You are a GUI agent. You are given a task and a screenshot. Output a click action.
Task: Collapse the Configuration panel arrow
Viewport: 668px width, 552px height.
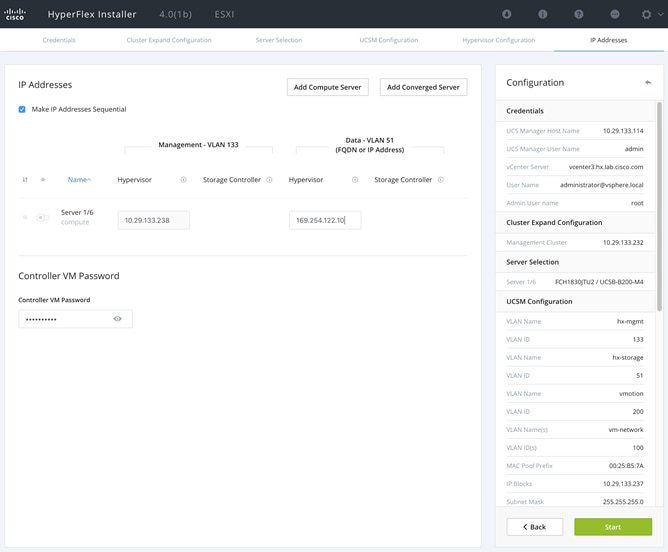coord(648,82)
